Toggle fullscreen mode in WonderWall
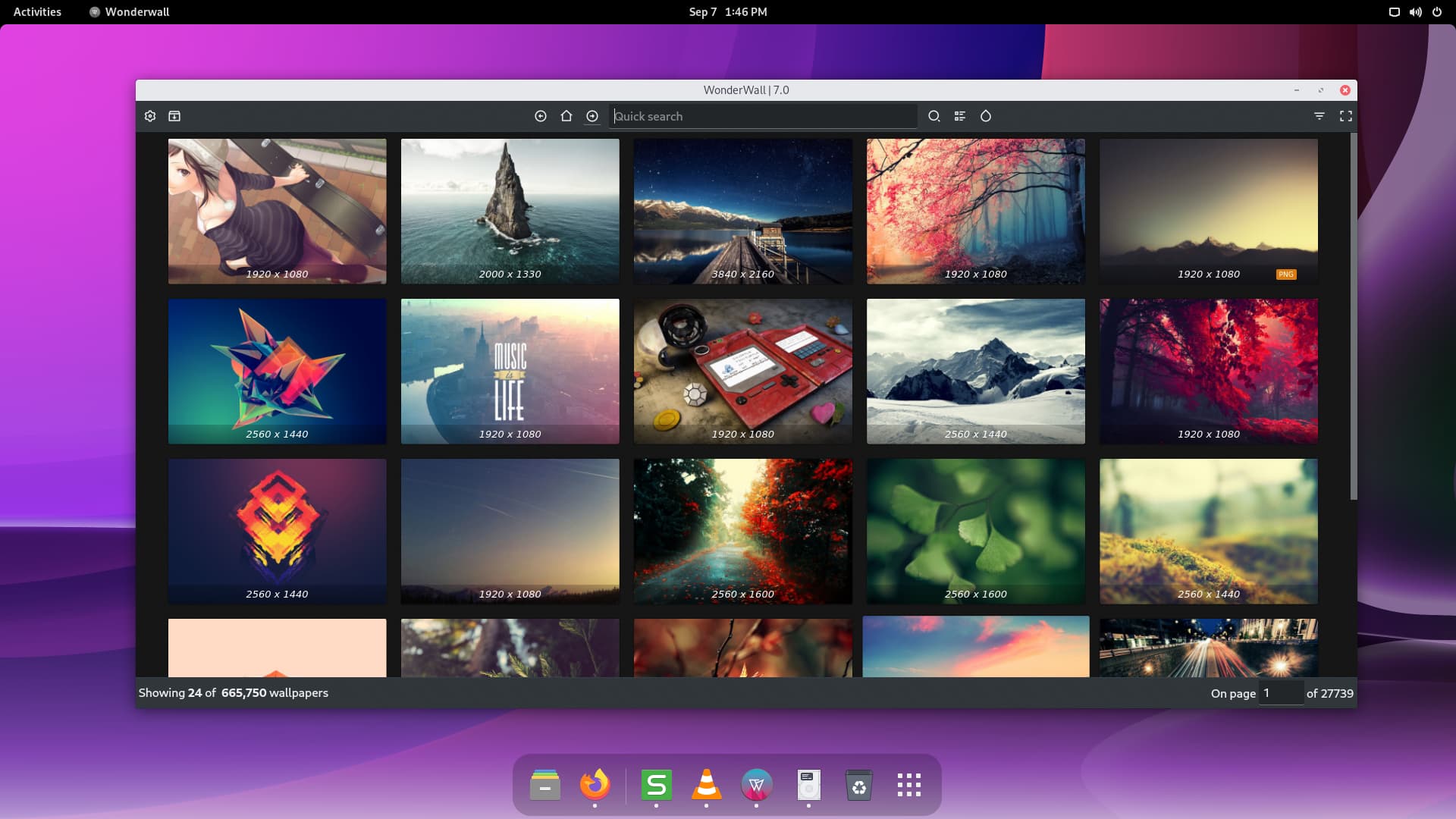This screenshot has width=1456, height=819. point(1346,116)
